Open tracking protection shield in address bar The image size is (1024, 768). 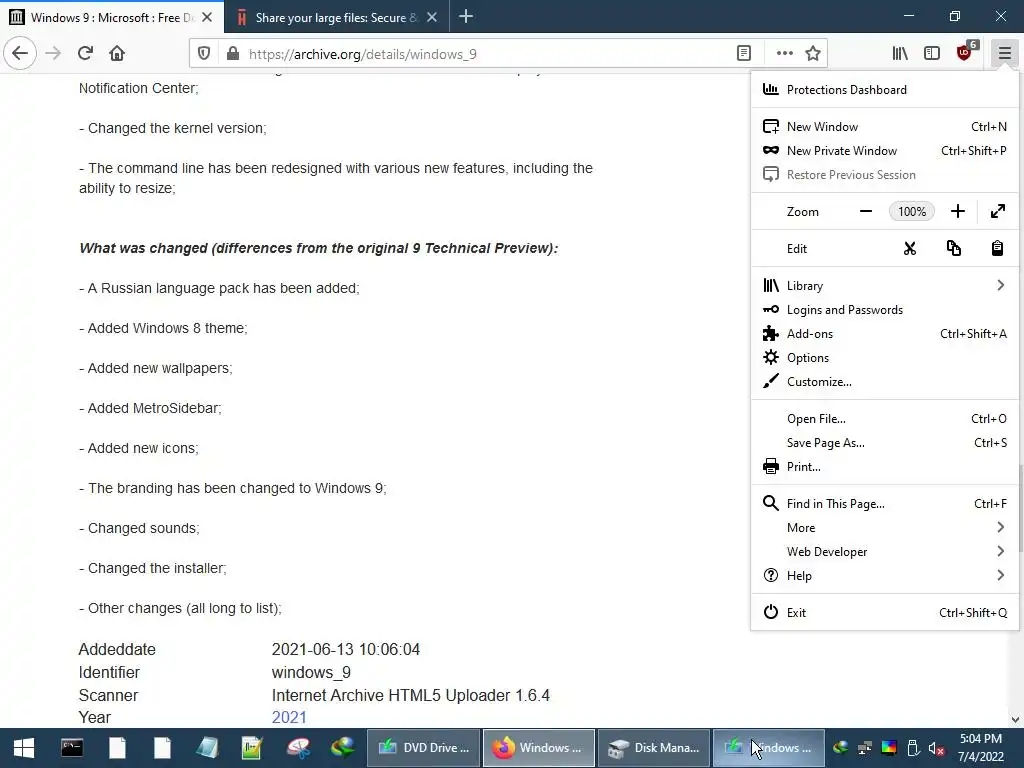(204, 54)
